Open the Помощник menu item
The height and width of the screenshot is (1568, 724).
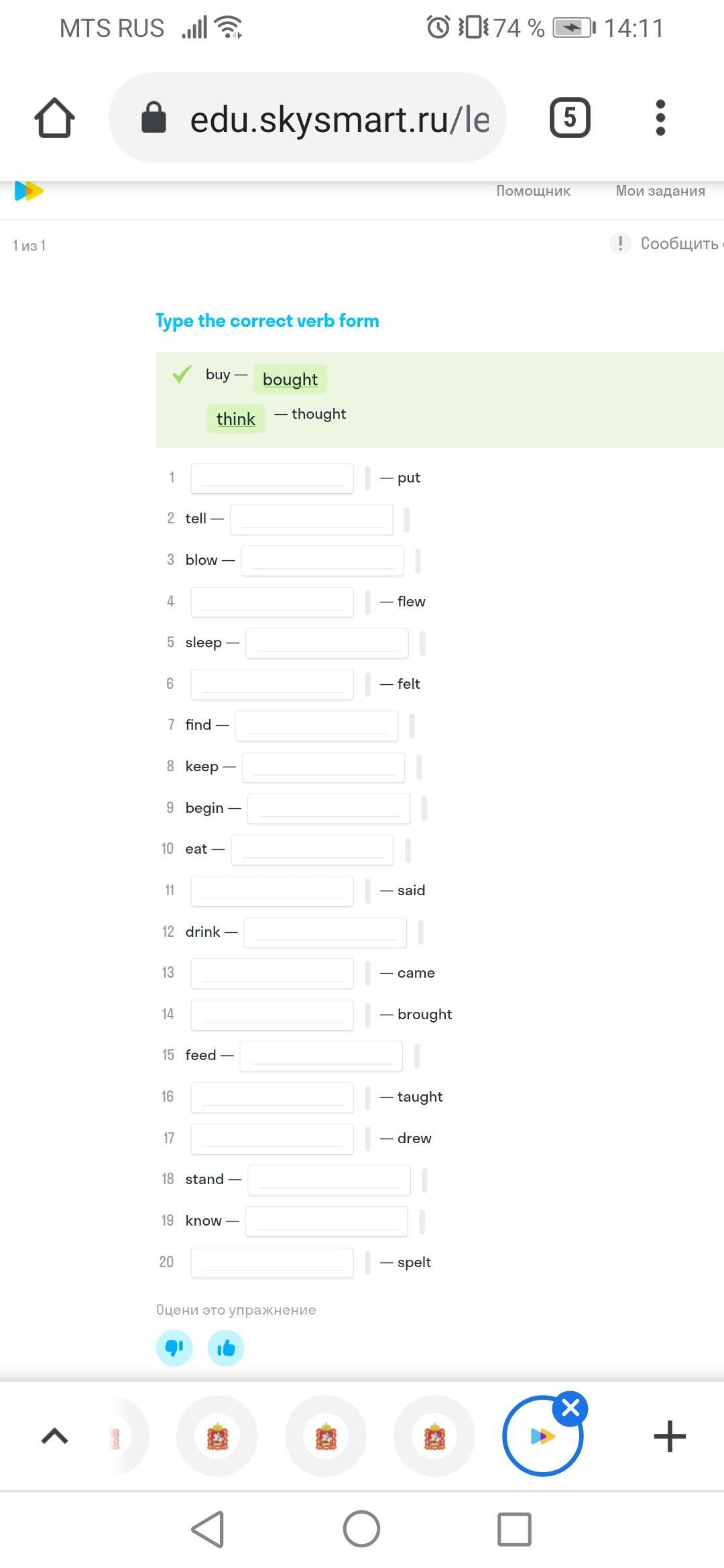(x=533, y=191)
